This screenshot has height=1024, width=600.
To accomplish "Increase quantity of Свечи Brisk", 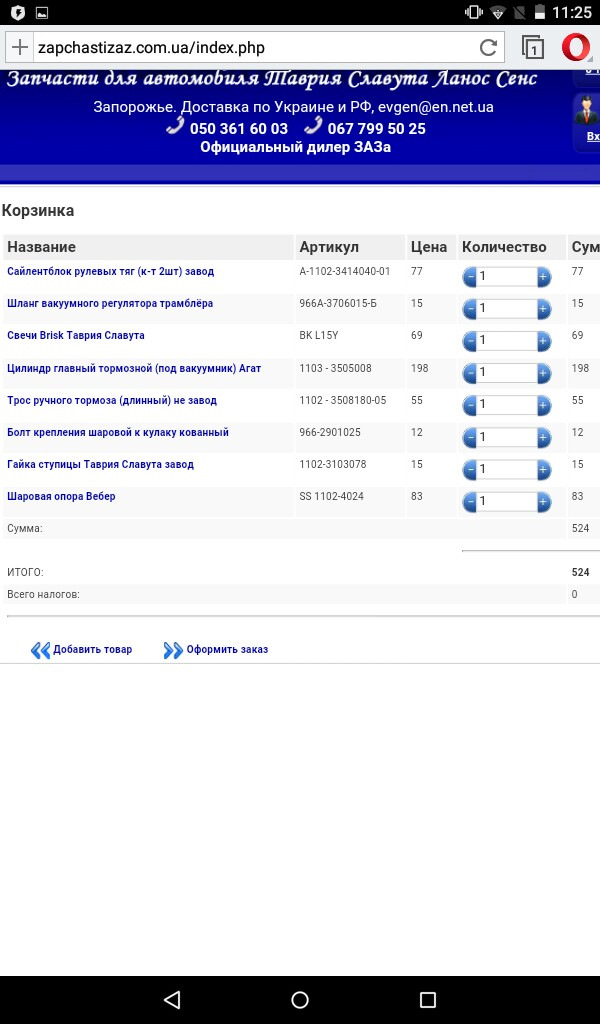I will pyautogui.click(x=543, y=341).
